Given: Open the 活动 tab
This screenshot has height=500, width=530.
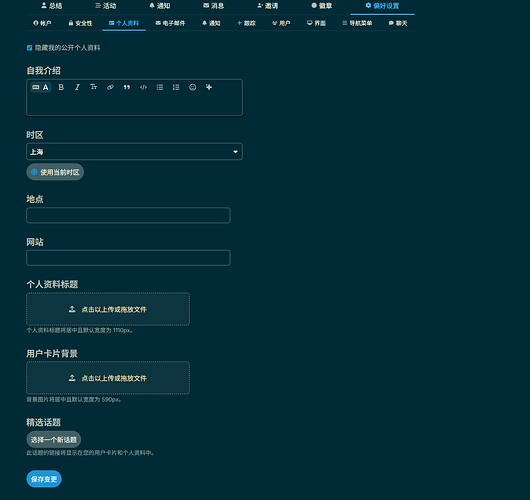Looking at the screenshot, I should coord(106,6).
